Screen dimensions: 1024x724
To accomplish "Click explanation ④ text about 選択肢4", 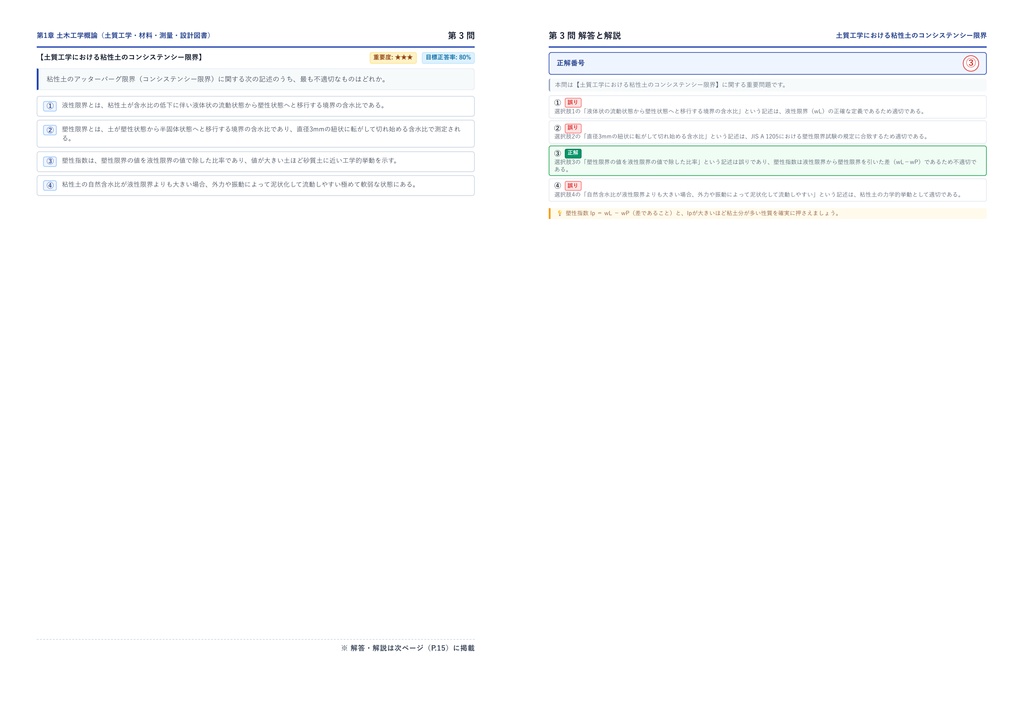I will pyautogui.click(x=758, y=195).
